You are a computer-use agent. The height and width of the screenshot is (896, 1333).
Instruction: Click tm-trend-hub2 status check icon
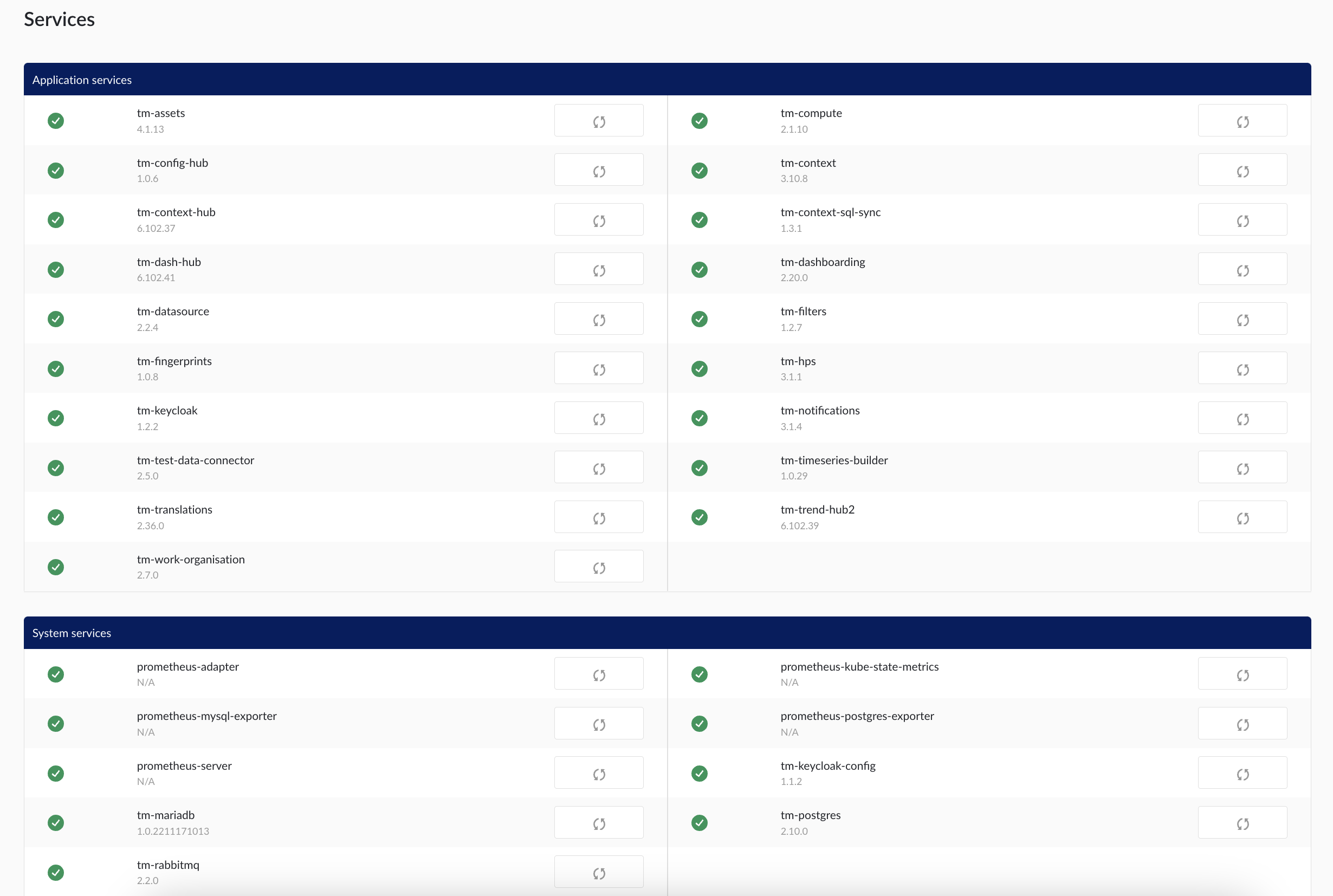click(x=699, y=517)
